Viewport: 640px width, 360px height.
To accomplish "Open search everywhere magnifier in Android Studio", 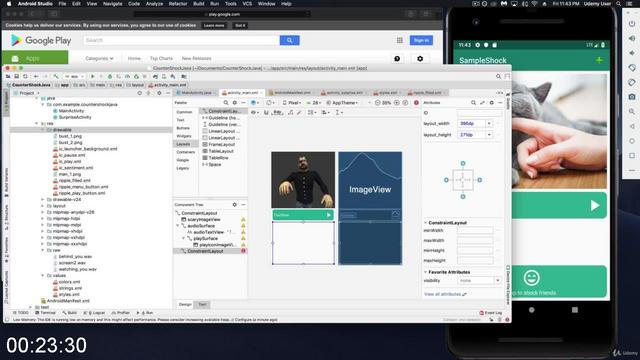I will (498, 76).
